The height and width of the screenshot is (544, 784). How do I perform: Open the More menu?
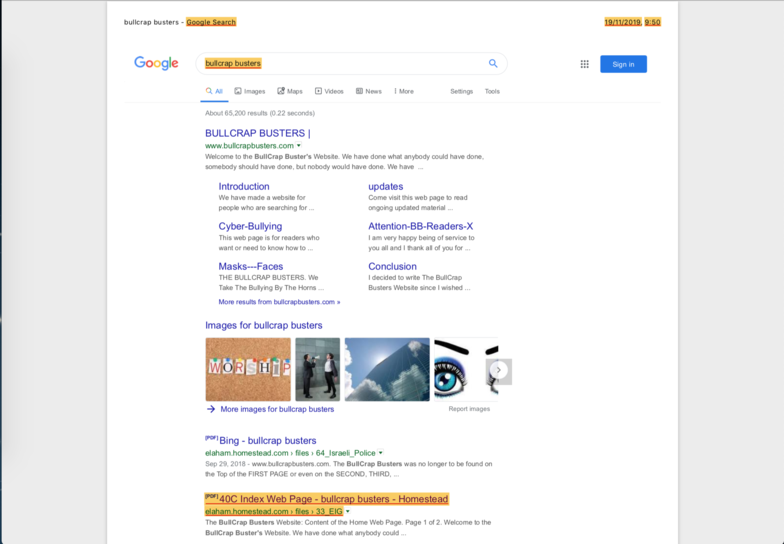[404, 92]
